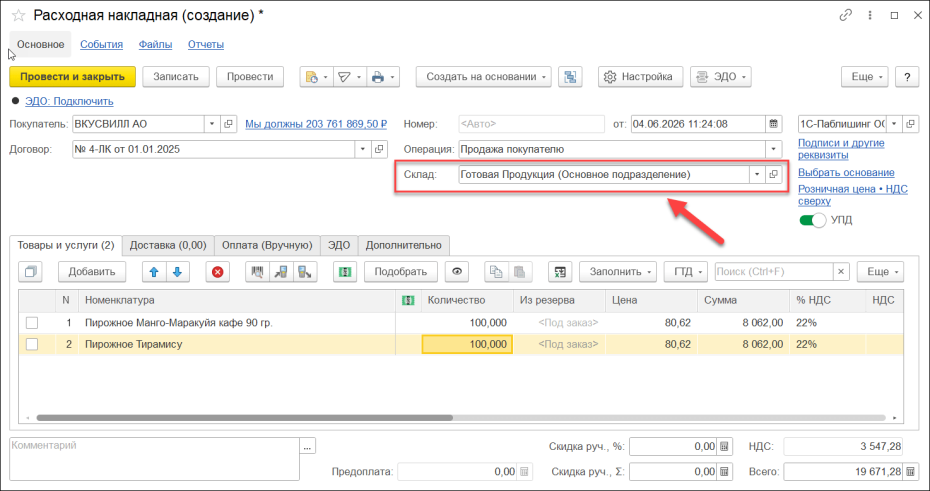Open calendar picker for document date
This screenshot has height=491, width=930.
pos(773,124)
